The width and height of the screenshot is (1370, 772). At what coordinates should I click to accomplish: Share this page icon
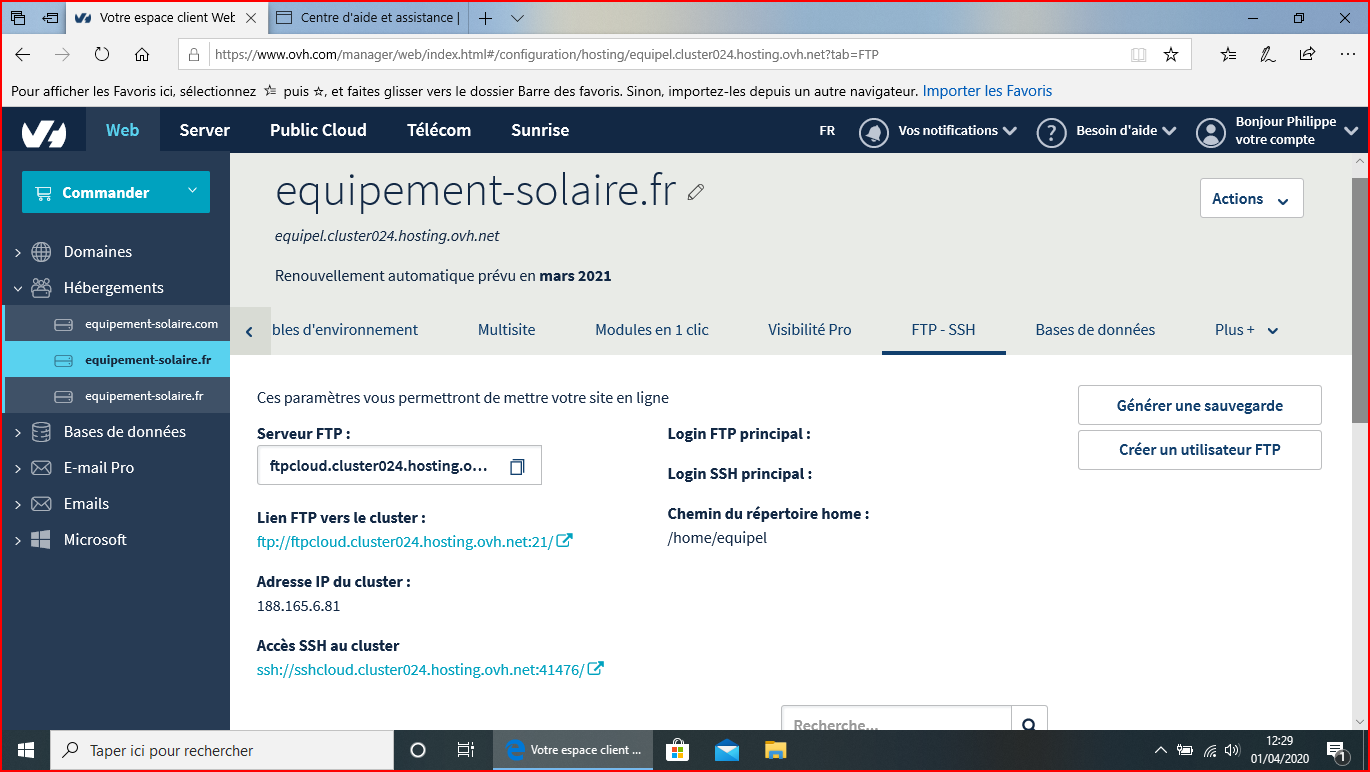pyautogui.click(x=1307, y=55)
